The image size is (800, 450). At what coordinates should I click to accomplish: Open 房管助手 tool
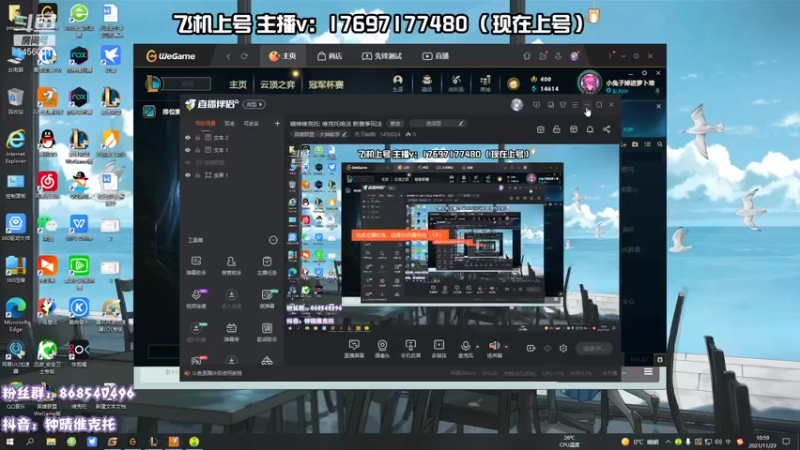point(231,265)
